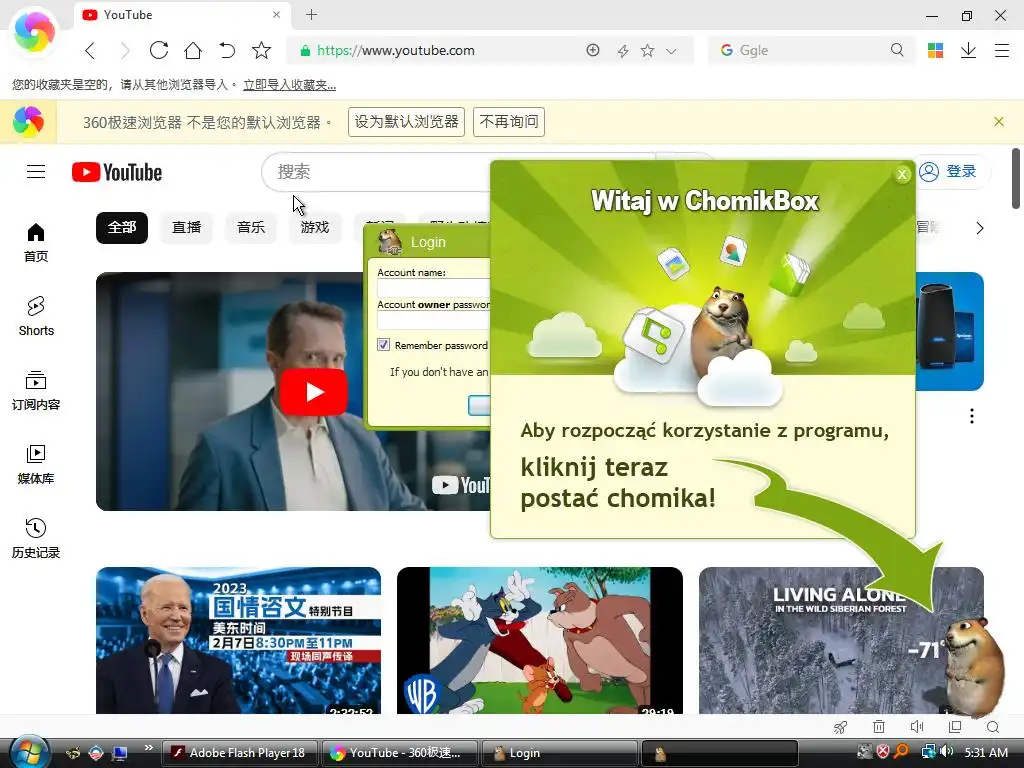Viewport: 1024px width, 768px height.
Task: Focus the YouTube 搜索 search field
Action: click(x=376, y=172)
